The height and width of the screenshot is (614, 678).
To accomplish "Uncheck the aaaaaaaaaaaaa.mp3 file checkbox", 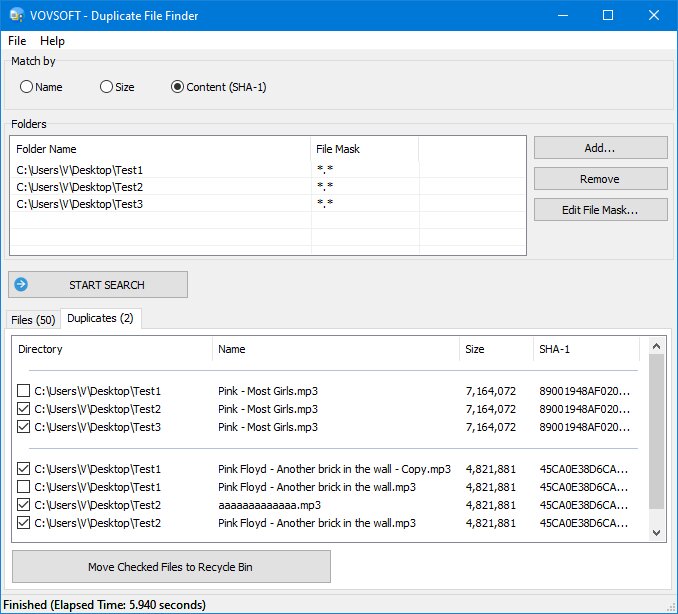I will click(x=24, y=505).
